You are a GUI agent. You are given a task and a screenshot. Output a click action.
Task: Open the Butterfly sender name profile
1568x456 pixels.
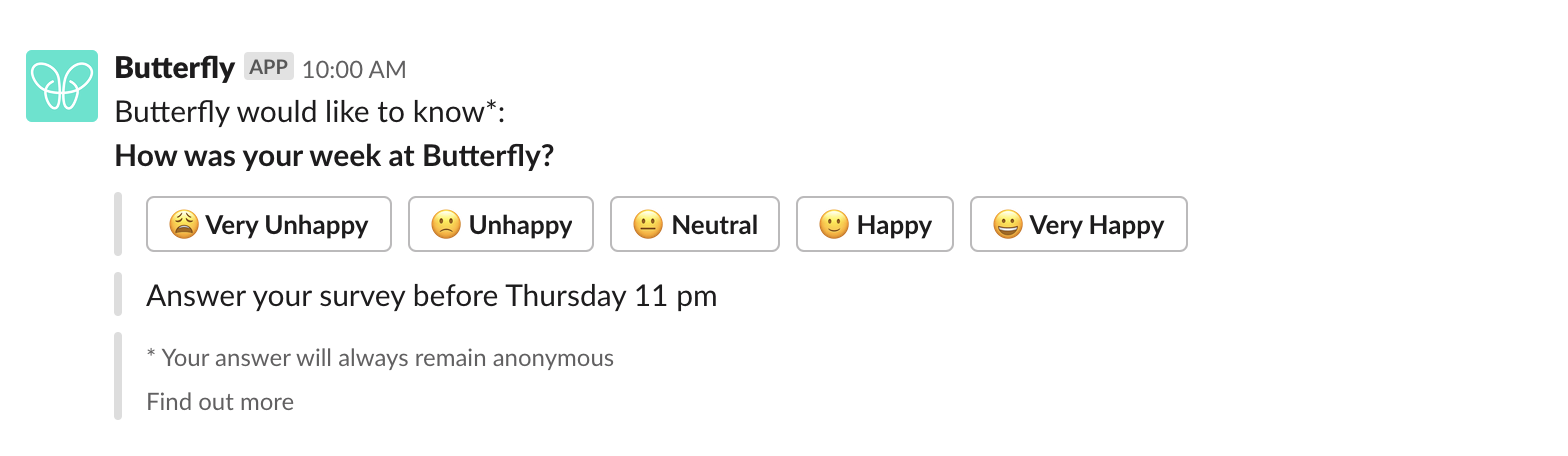pos(175,68)
